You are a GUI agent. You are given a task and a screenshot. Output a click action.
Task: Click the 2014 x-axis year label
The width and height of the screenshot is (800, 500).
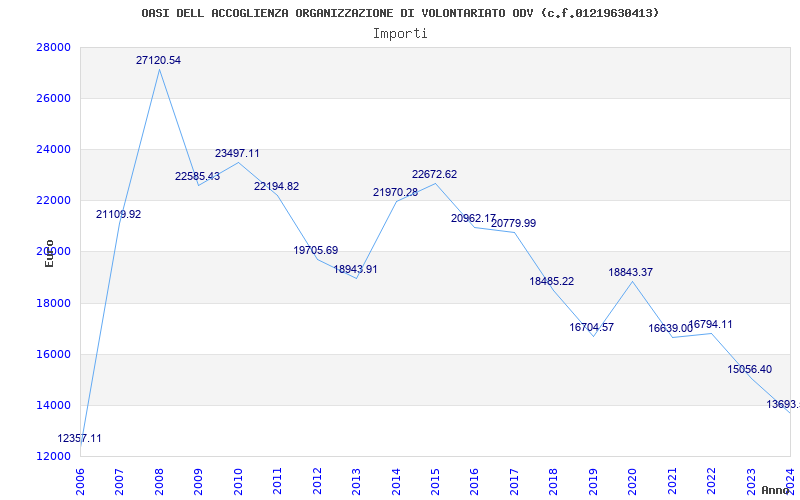click(395, 481)
